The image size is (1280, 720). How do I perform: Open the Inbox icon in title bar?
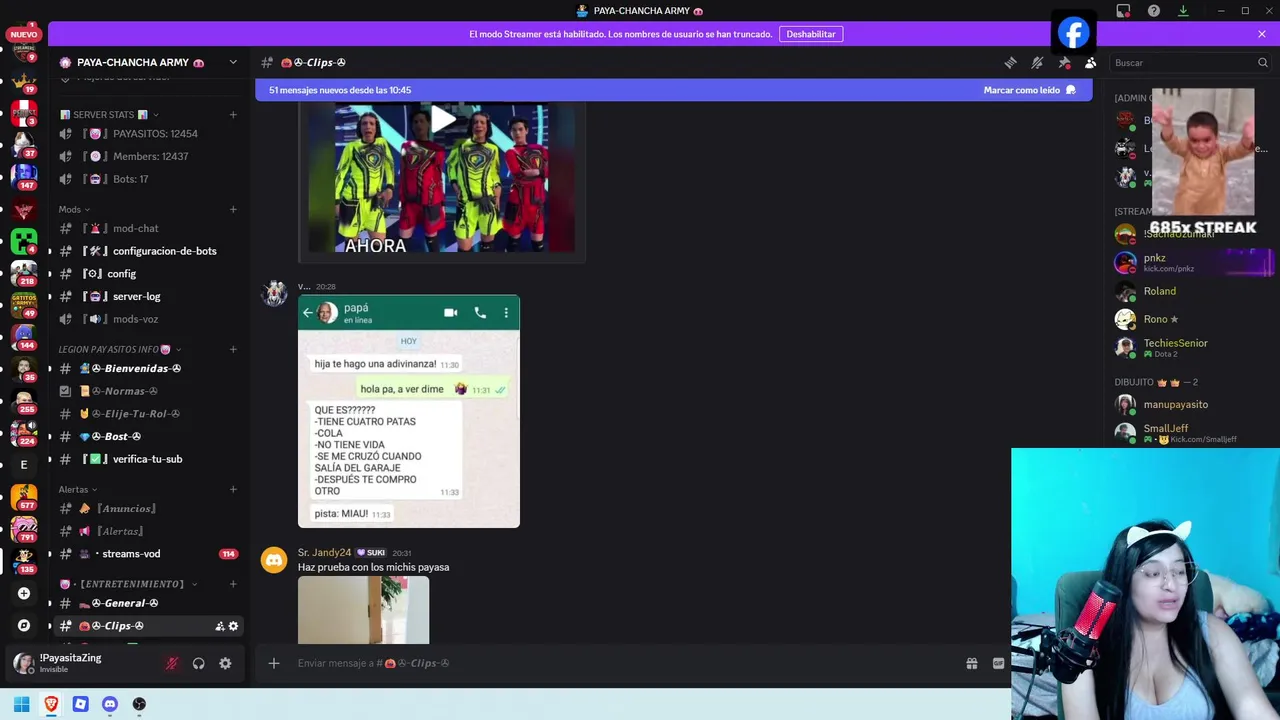[1123, 11]
